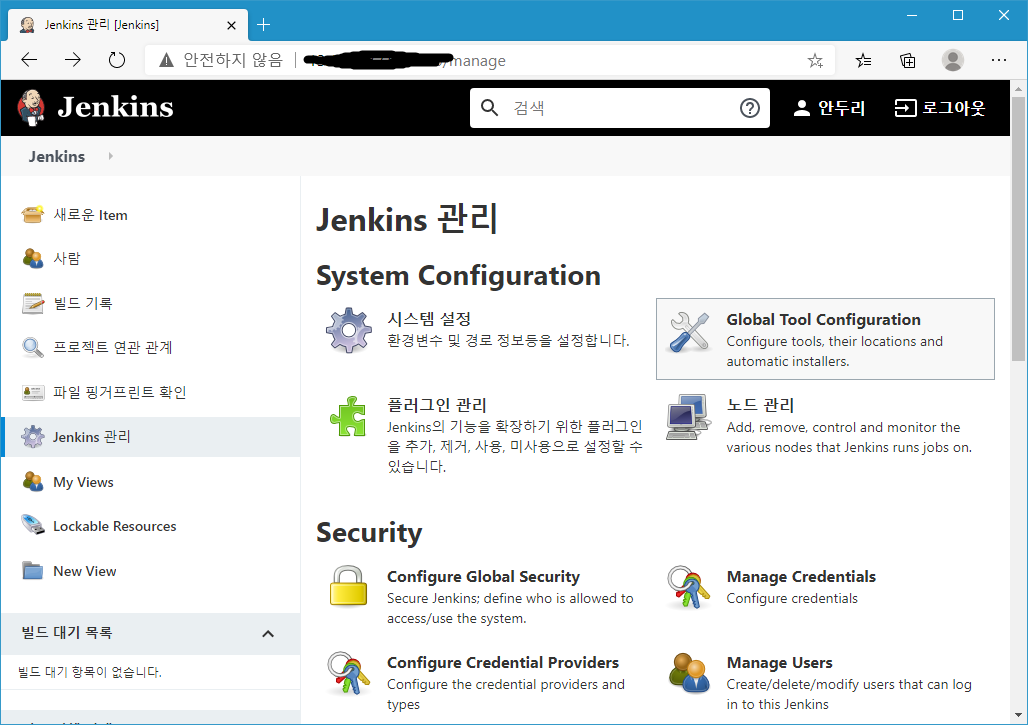The image size is (1028, 725).
Task: Close the Jenkins 관리 browser tab
Action: click(x=231, y=26)
